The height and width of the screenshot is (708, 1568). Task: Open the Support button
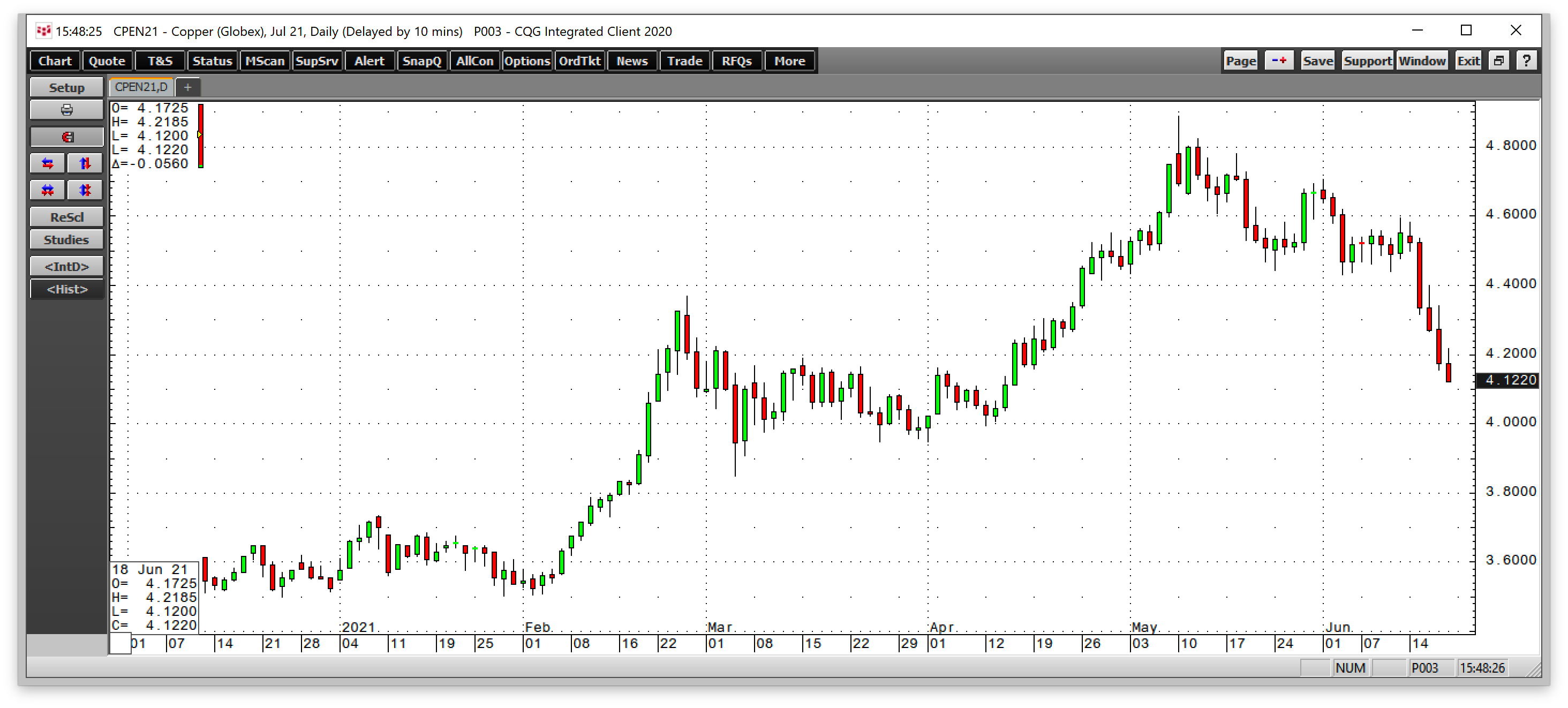click(1368, 61)
